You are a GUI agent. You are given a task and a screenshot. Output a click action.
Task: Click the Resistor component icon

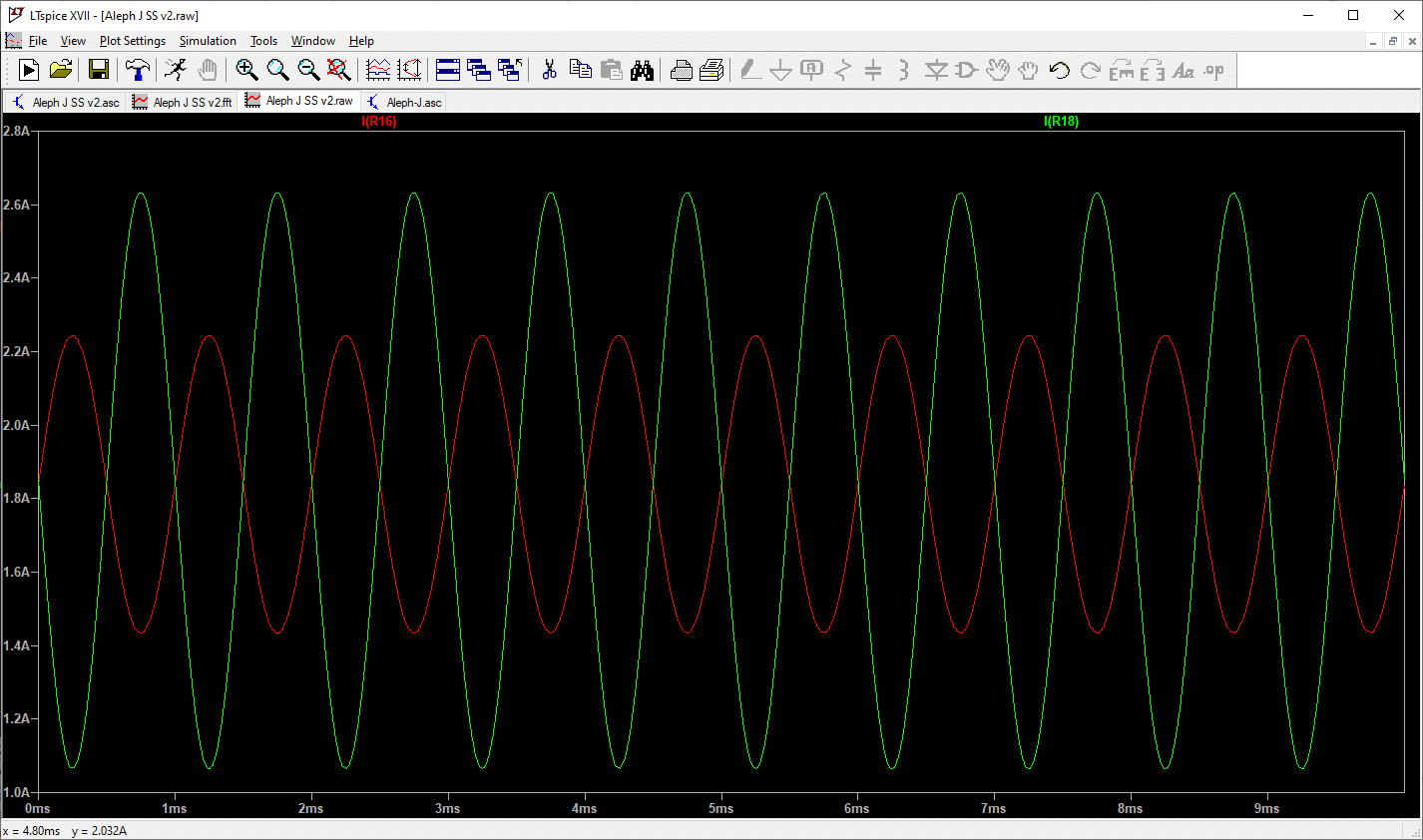843,70
